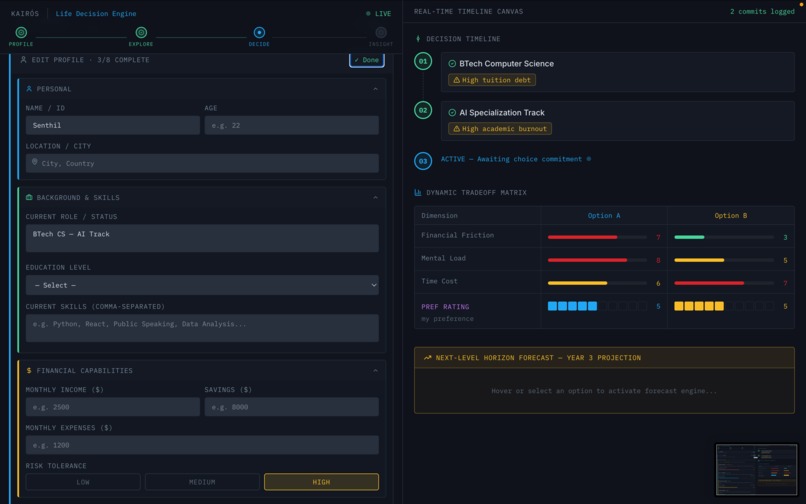The height and width of the screenshot is (504, 806).
Task: Click the location pin icon
Action: coord(34,162)
